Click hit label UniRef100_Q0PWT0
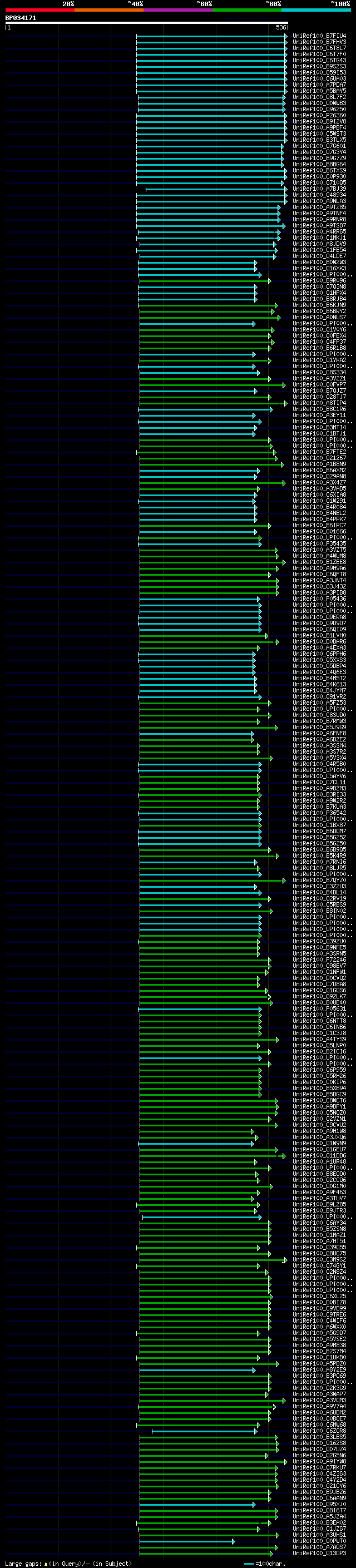Image resolution: width=356 pixels, height=1568 pixels. click(319, 1541)
